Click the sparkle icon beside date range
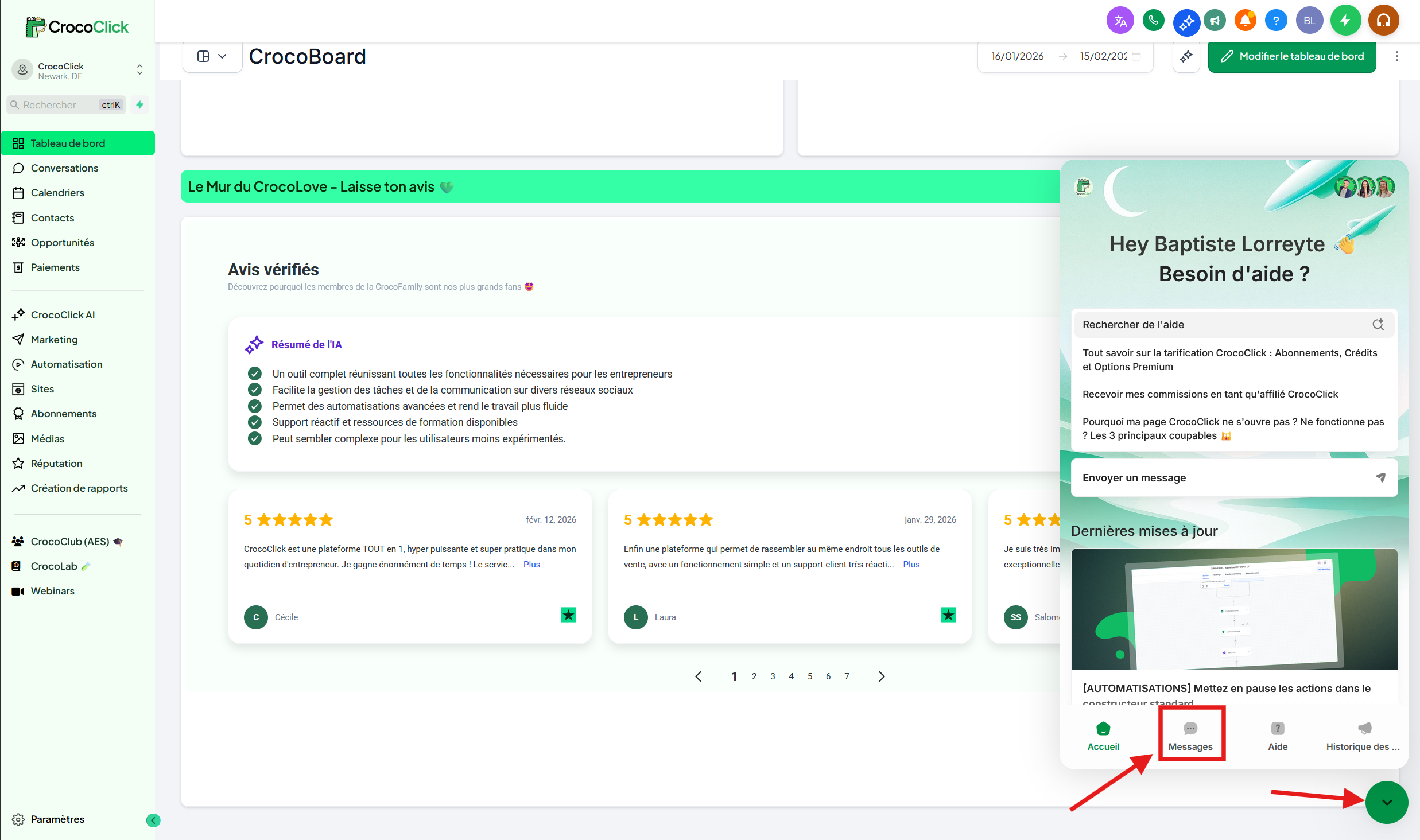Image resolution: width=1420 pixels, height=840 pixels. pos(1186,56)
